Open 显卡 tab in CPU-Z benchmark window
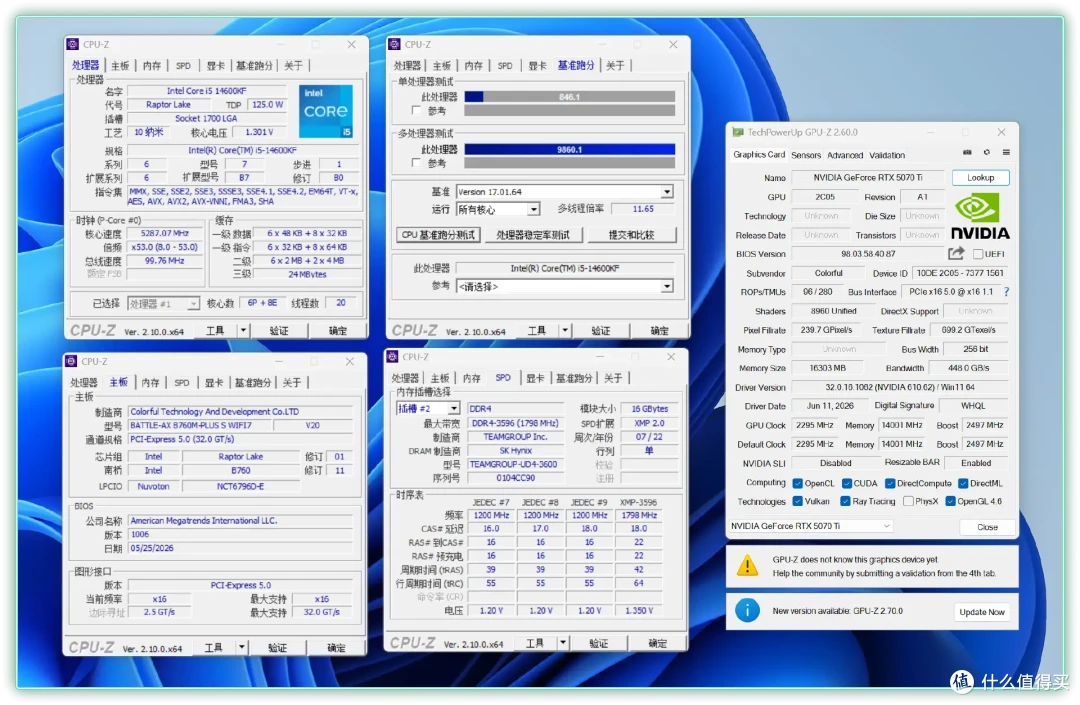 point(537,65)
